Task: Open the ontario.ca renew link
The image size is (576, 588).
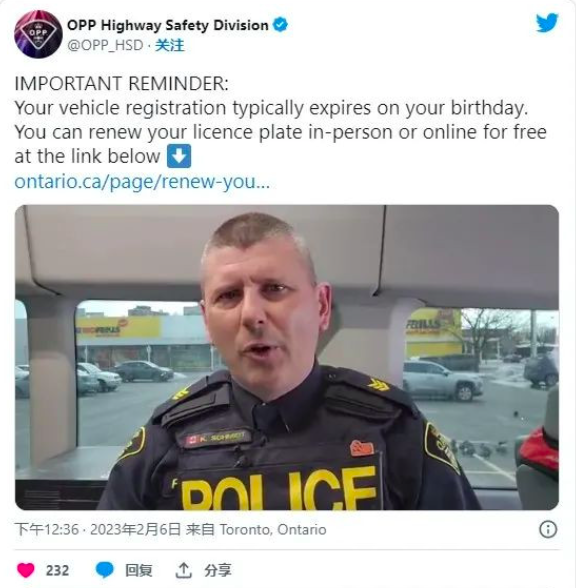Action: click(142, 182)
